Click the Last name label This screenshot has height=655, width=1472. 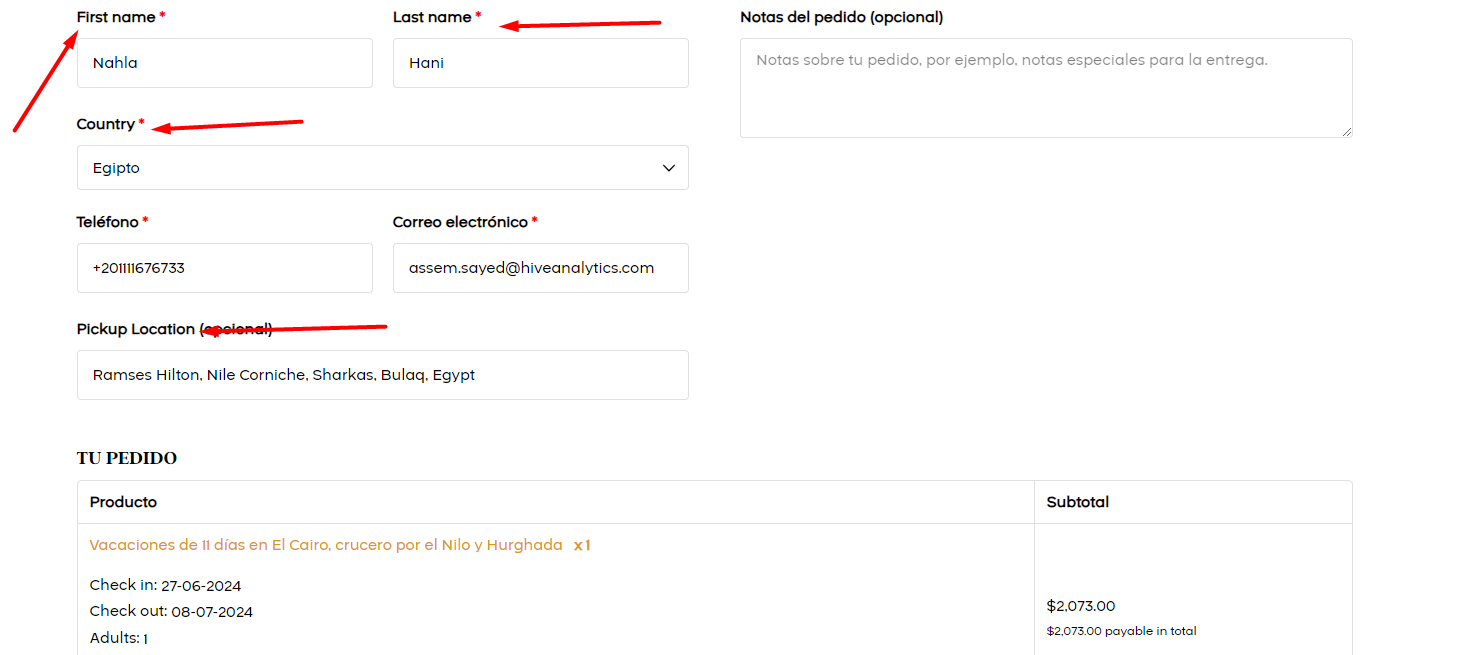tap(432, 17)
